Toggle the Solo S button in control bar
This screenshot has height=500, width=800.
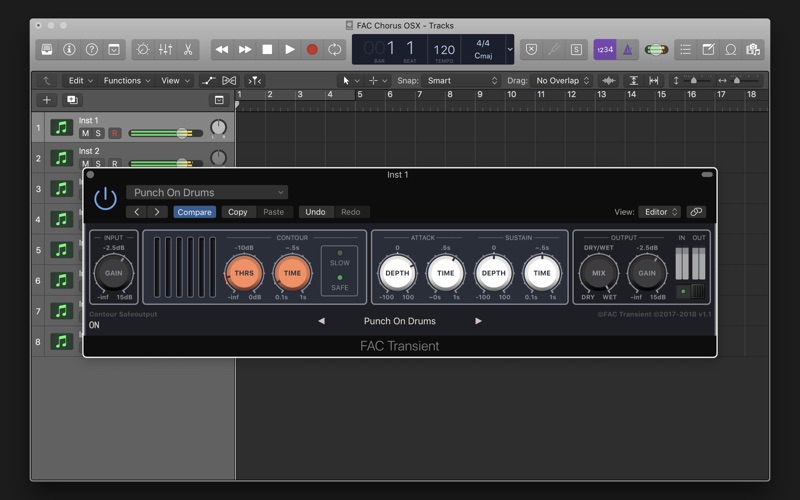pos(576,49)
